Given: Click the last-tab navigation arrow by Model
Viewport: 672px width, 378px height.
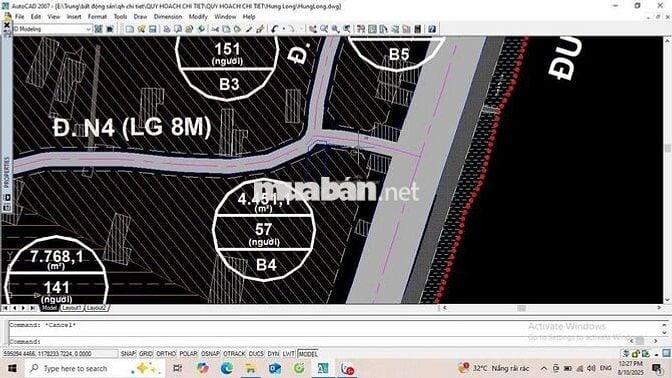Looking at the screenshot, I should pyautogui.click(x=33, y=308).
